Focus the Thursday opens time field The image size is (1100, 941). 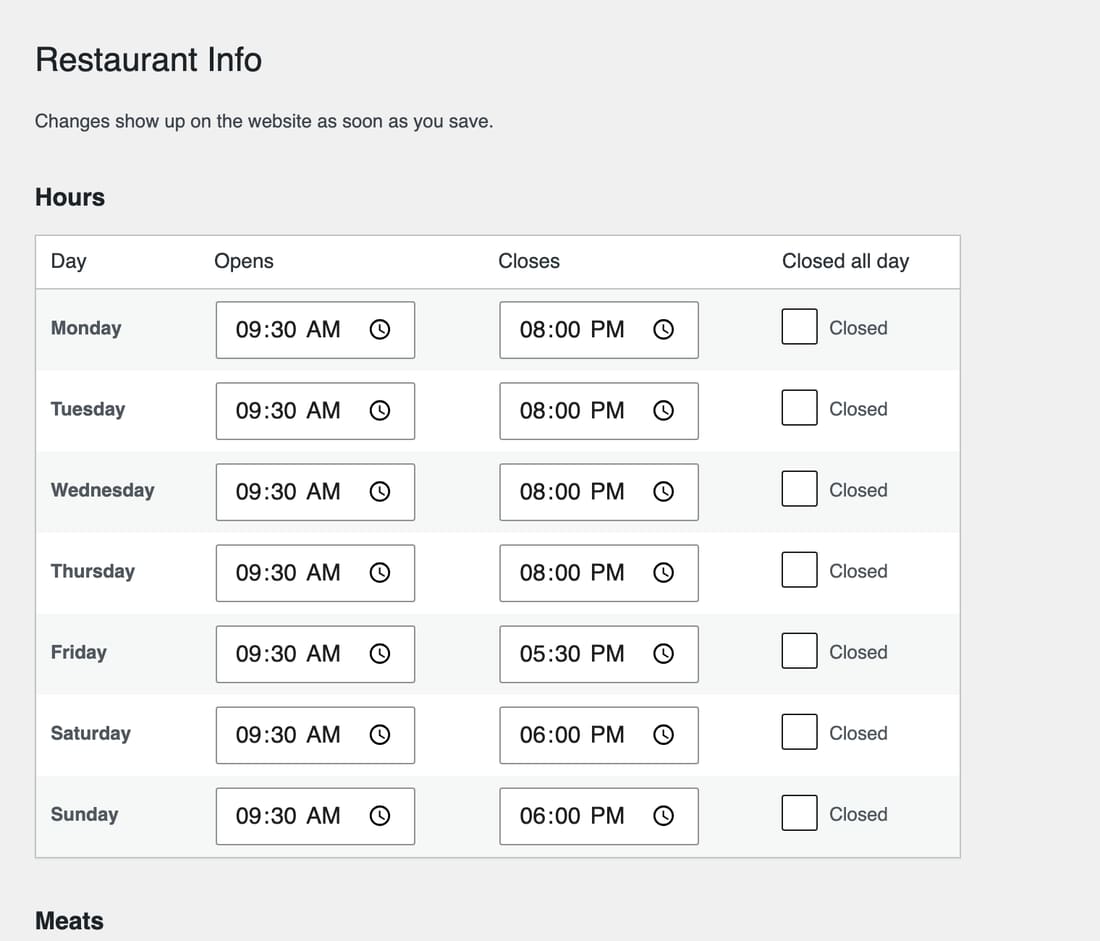(315, 573)
